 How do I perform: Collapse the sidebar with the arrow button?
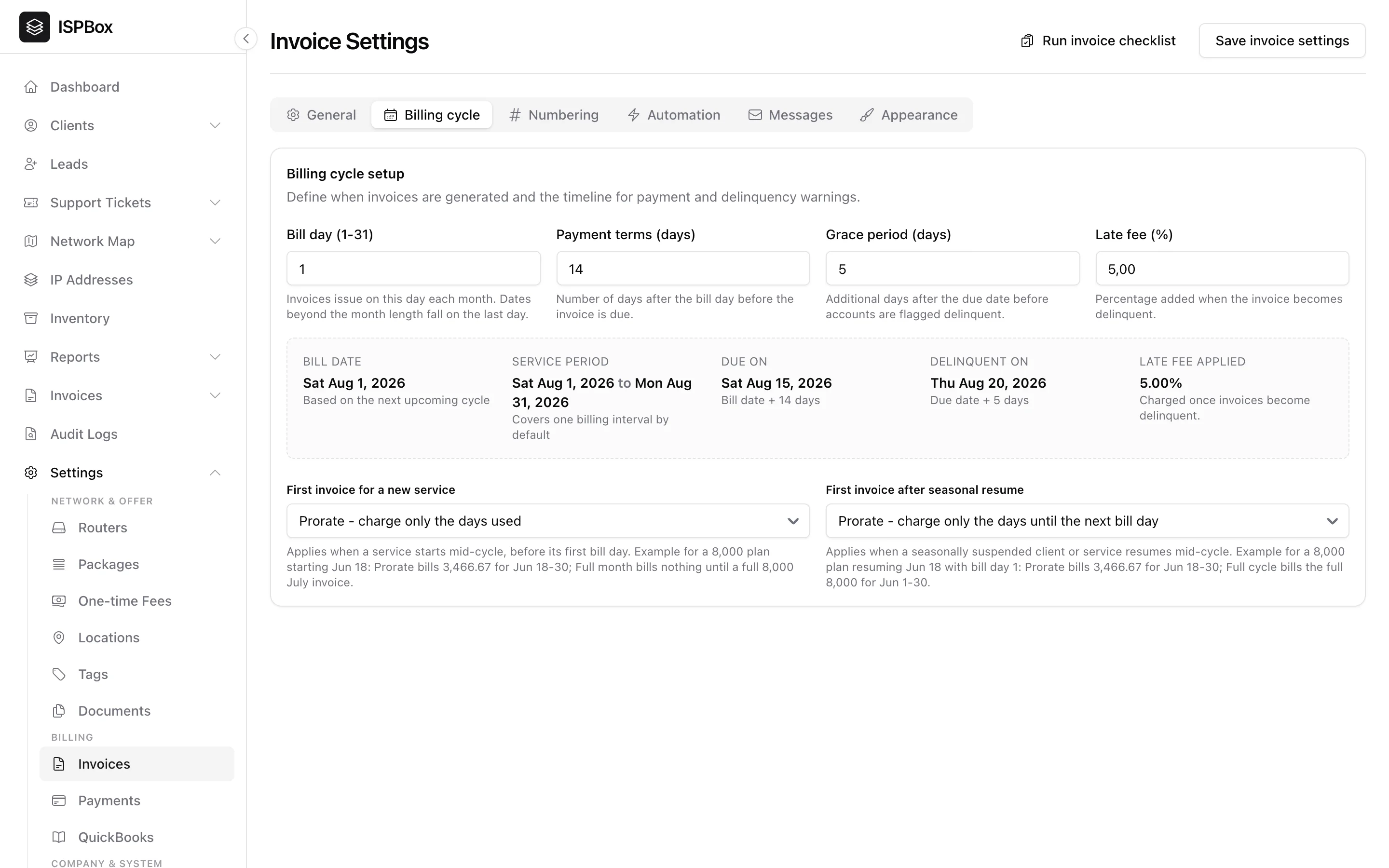(x=245, y=39)
